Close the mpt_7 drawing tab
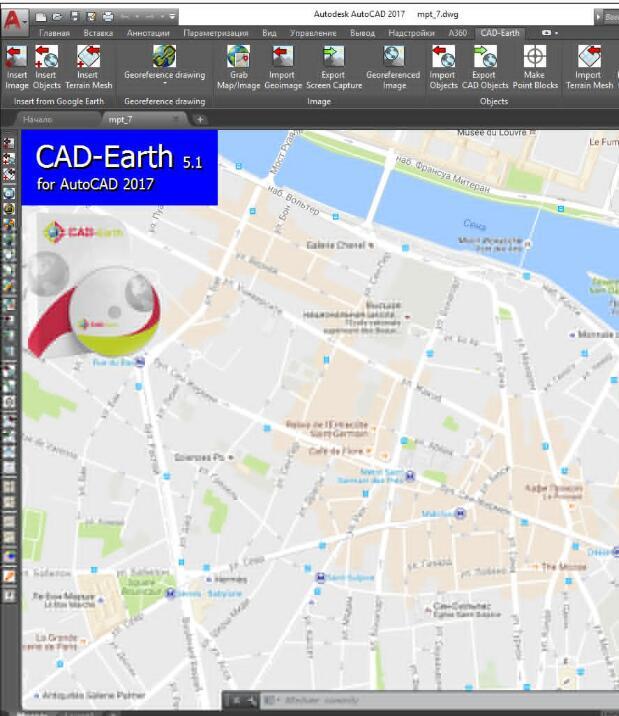Screen dimensions: 619x716 [x=175, y=119]
